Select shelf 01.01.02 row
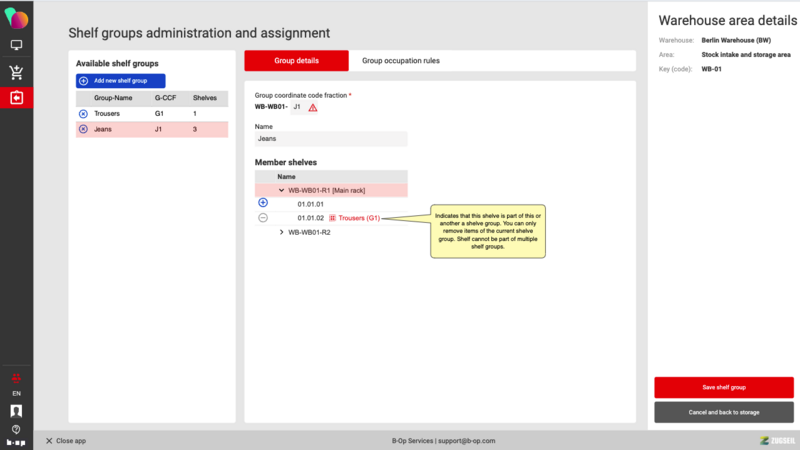The height and width of the screenshot is (450, 800). coord(331,218)
